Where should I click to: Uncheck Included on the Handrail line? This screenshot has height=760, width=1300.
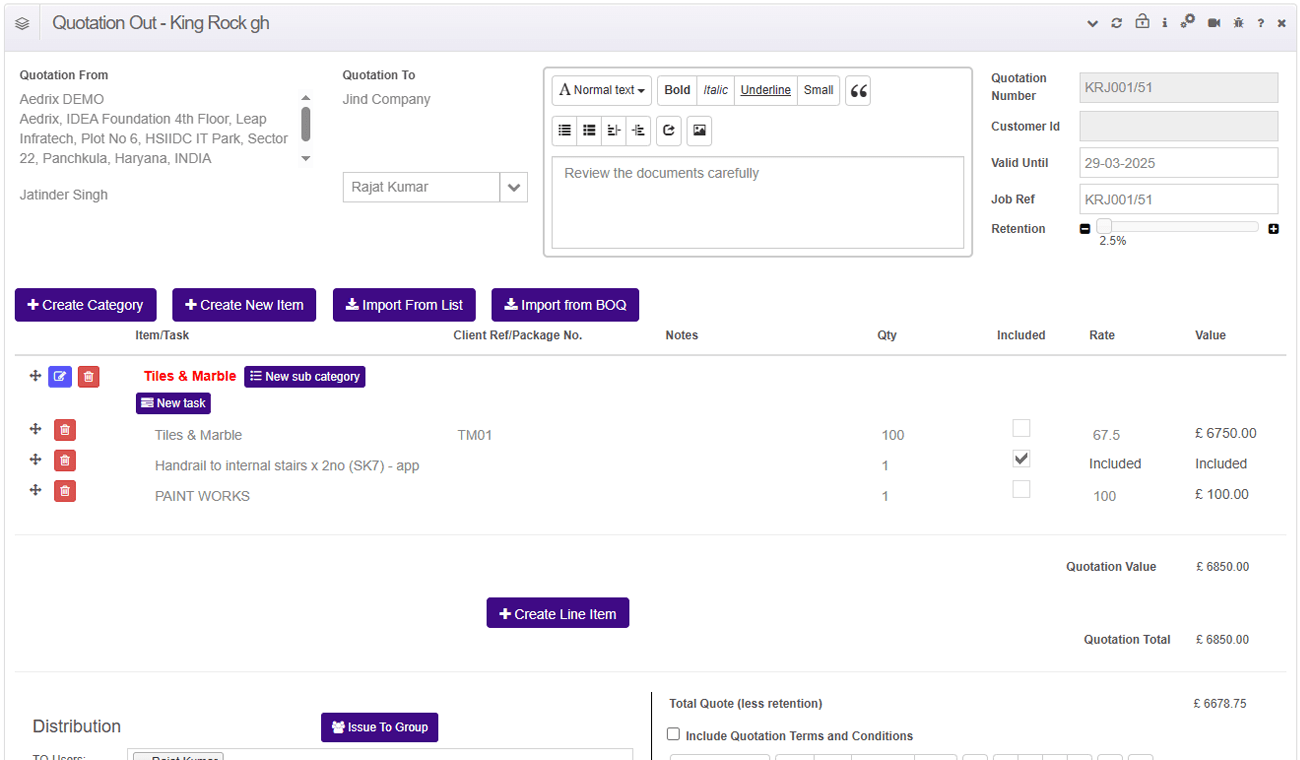pos(1021,458)
